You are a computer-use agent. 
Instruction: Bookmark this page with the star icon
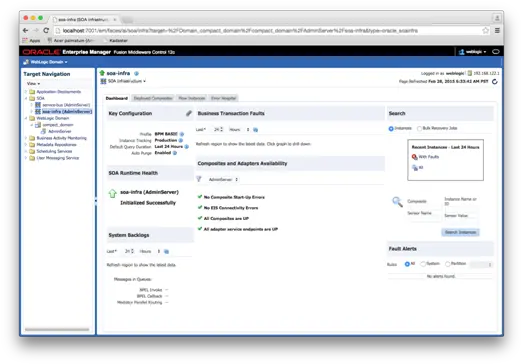pyautogui.click(x=485, y=30)
